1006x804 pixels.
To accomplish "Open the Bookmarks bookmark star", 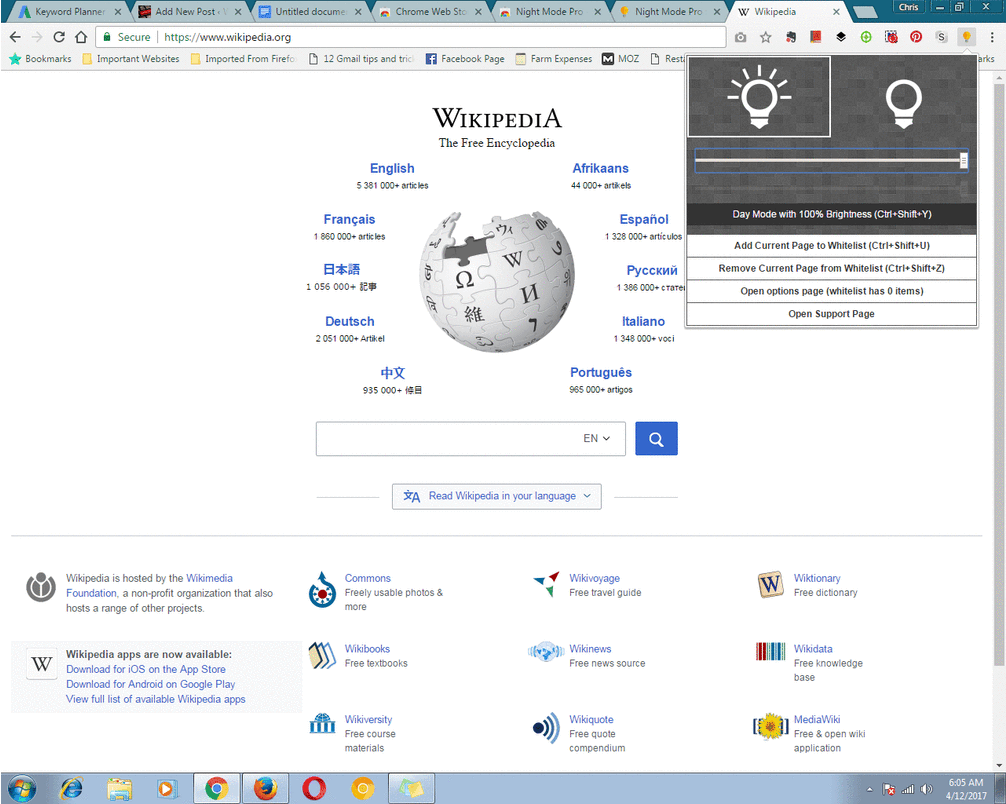I will click(40, 58).
